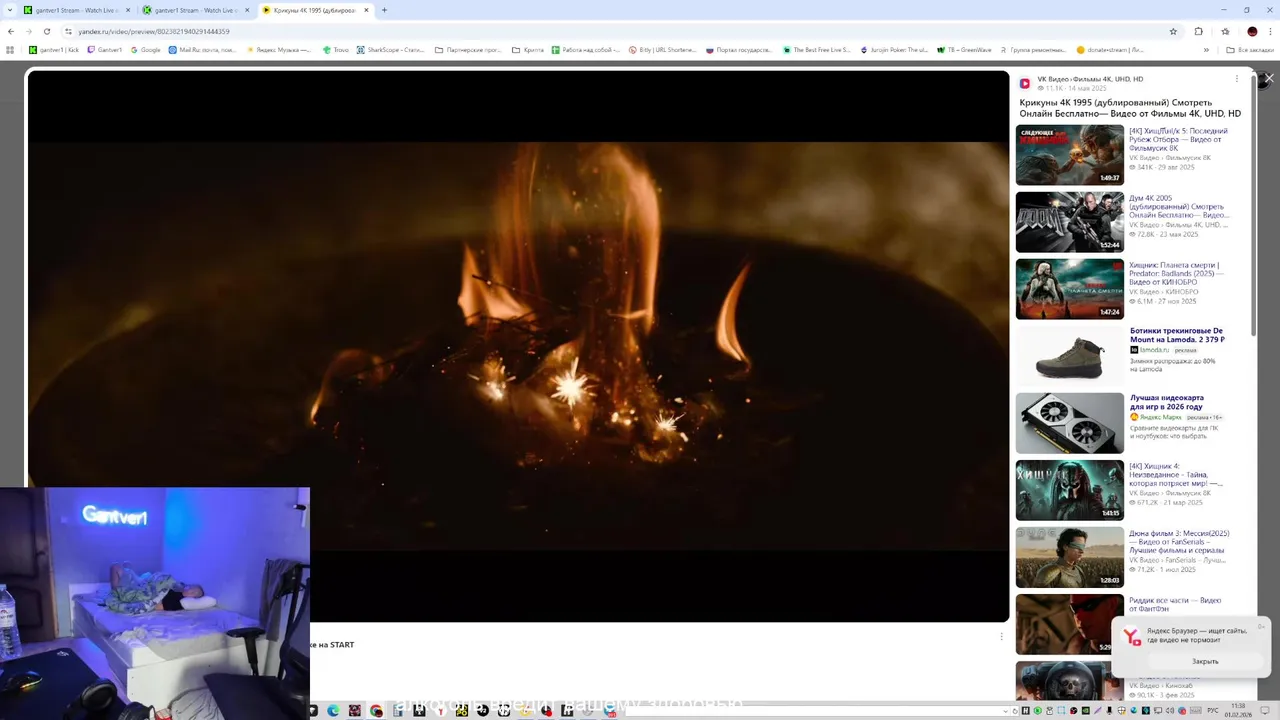Open the Дум 4K 2005 video title link
The height and width of the screenshot is (720, 1280).
pos(1179,206)
